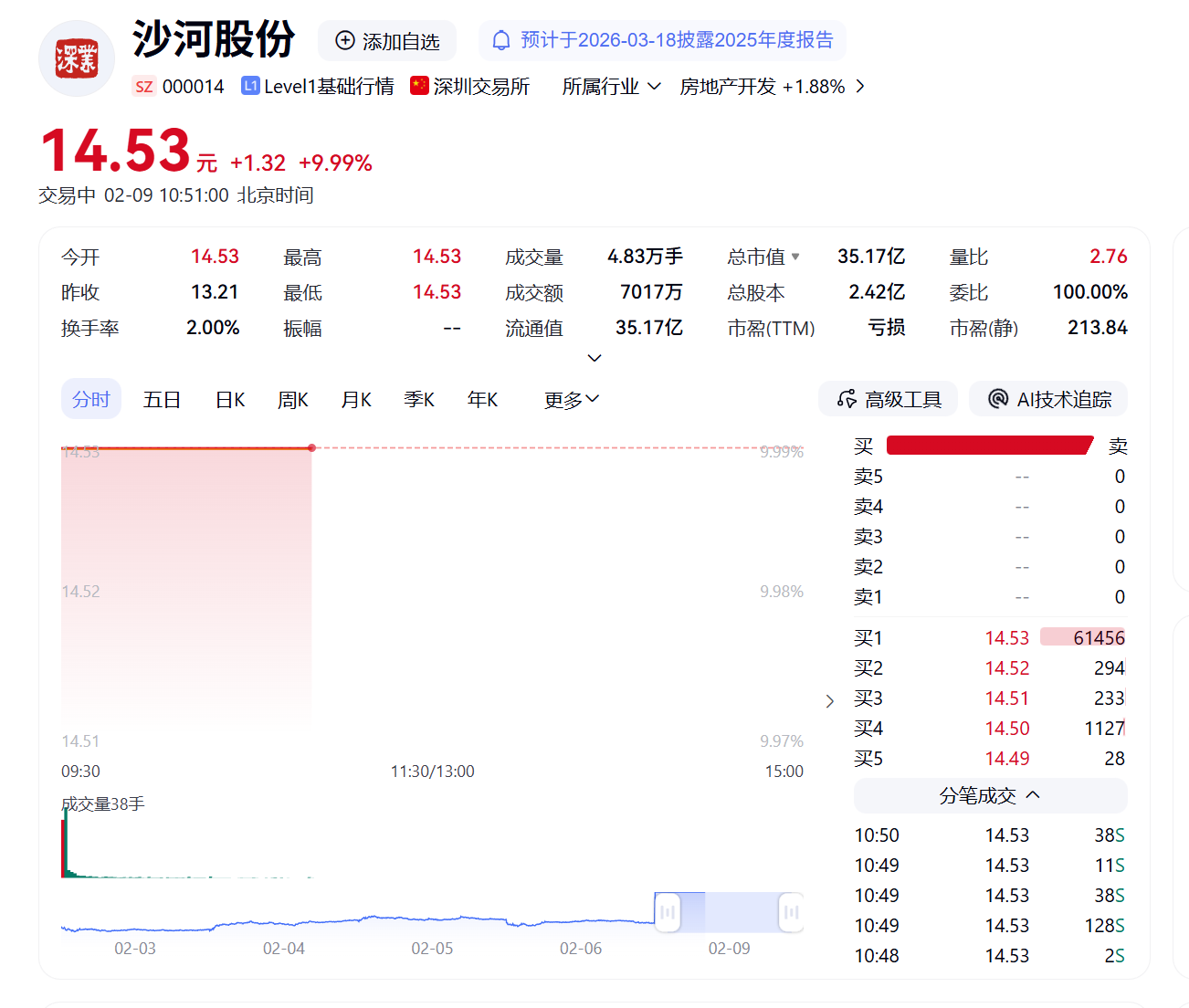Click the 买1 order row at 14.53

point(989,638)
